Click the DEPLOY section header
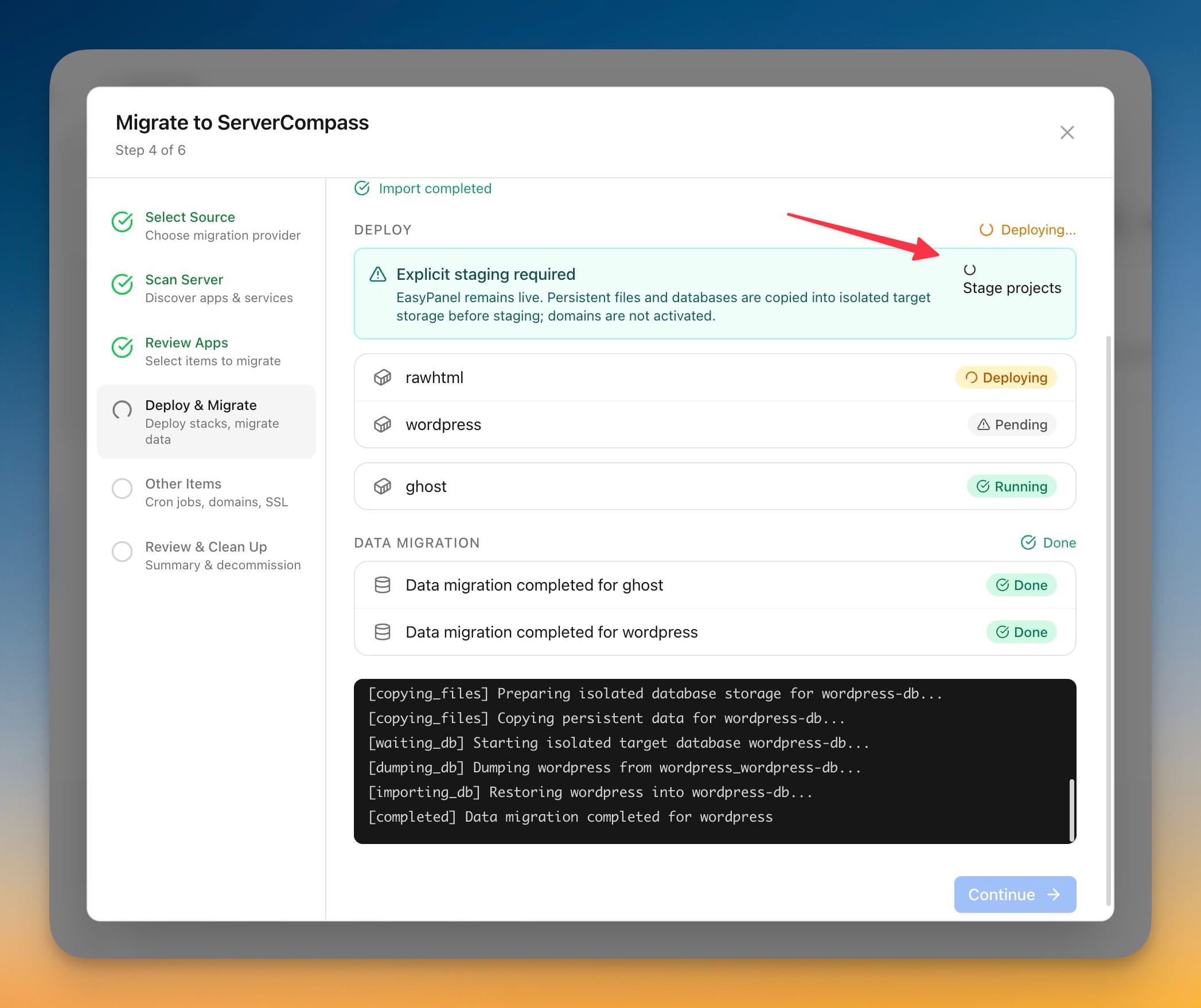1201x1008 pixels. click(383, 230)
